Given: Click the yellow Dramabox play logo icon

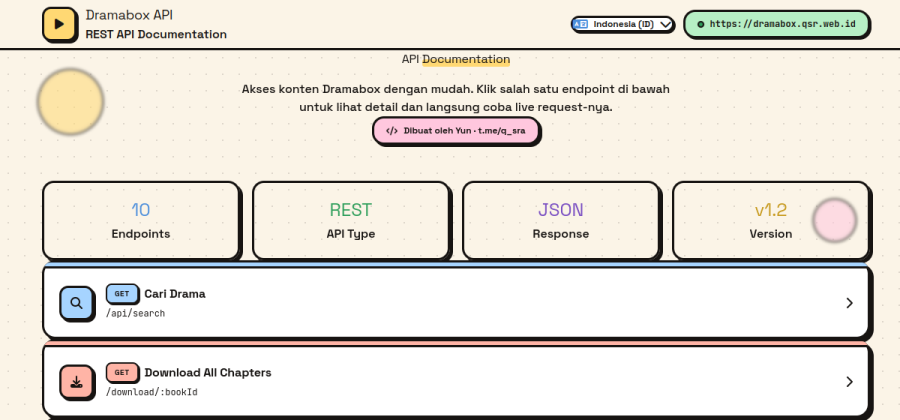Looking at the screenshot, I should [x=59, y=24].
